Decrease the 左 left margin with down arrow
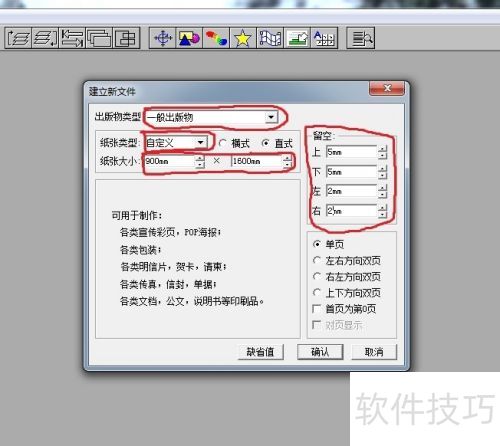The width and height of the screenshot is (500, 446). [383, 195]
